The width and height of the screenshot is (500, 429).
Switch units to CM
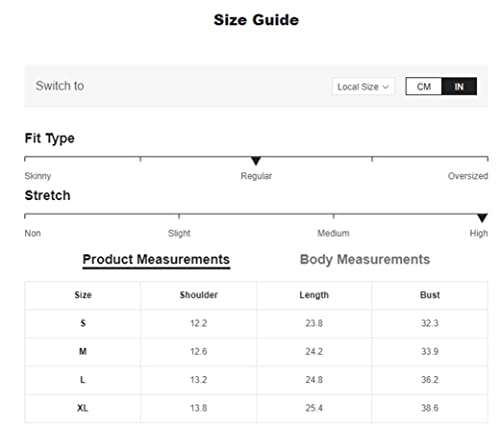[424, 87]
